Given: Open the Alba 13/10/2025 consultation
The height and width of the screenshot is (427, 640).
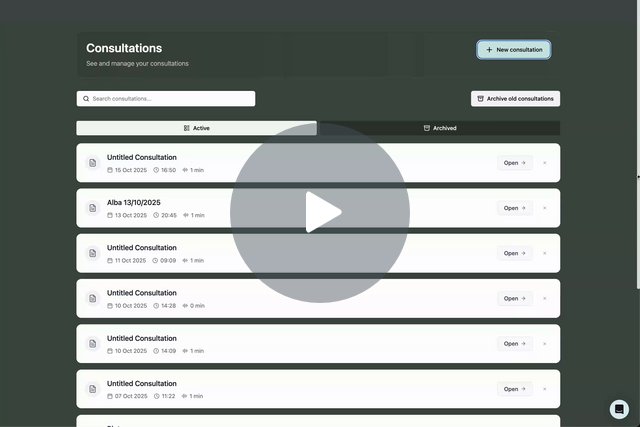Looking at the screenshot, I should point(515,208).
